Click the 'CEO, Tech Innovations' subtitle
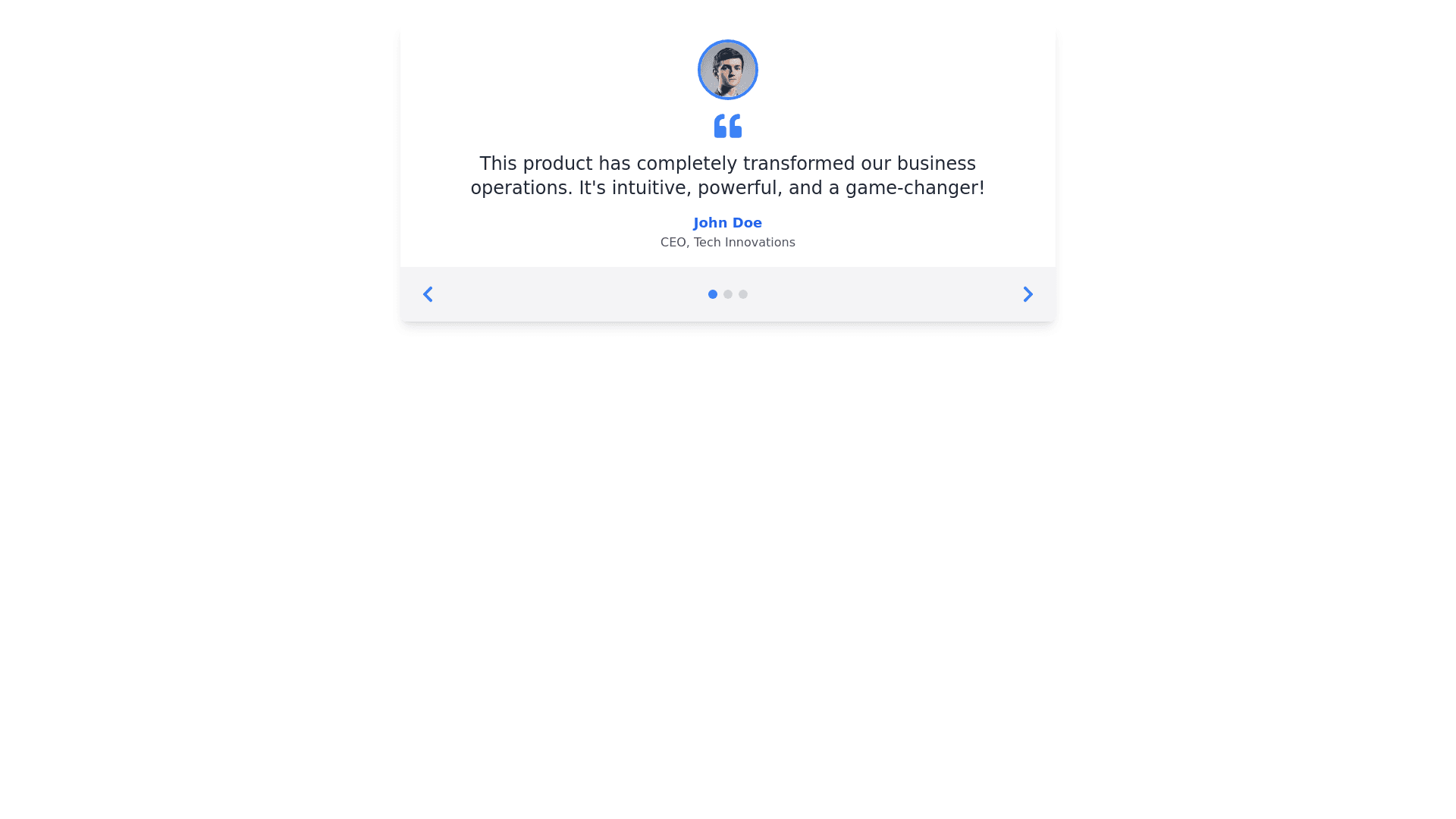The width and height of the screenshot is (1456, 819). (727, 243)
